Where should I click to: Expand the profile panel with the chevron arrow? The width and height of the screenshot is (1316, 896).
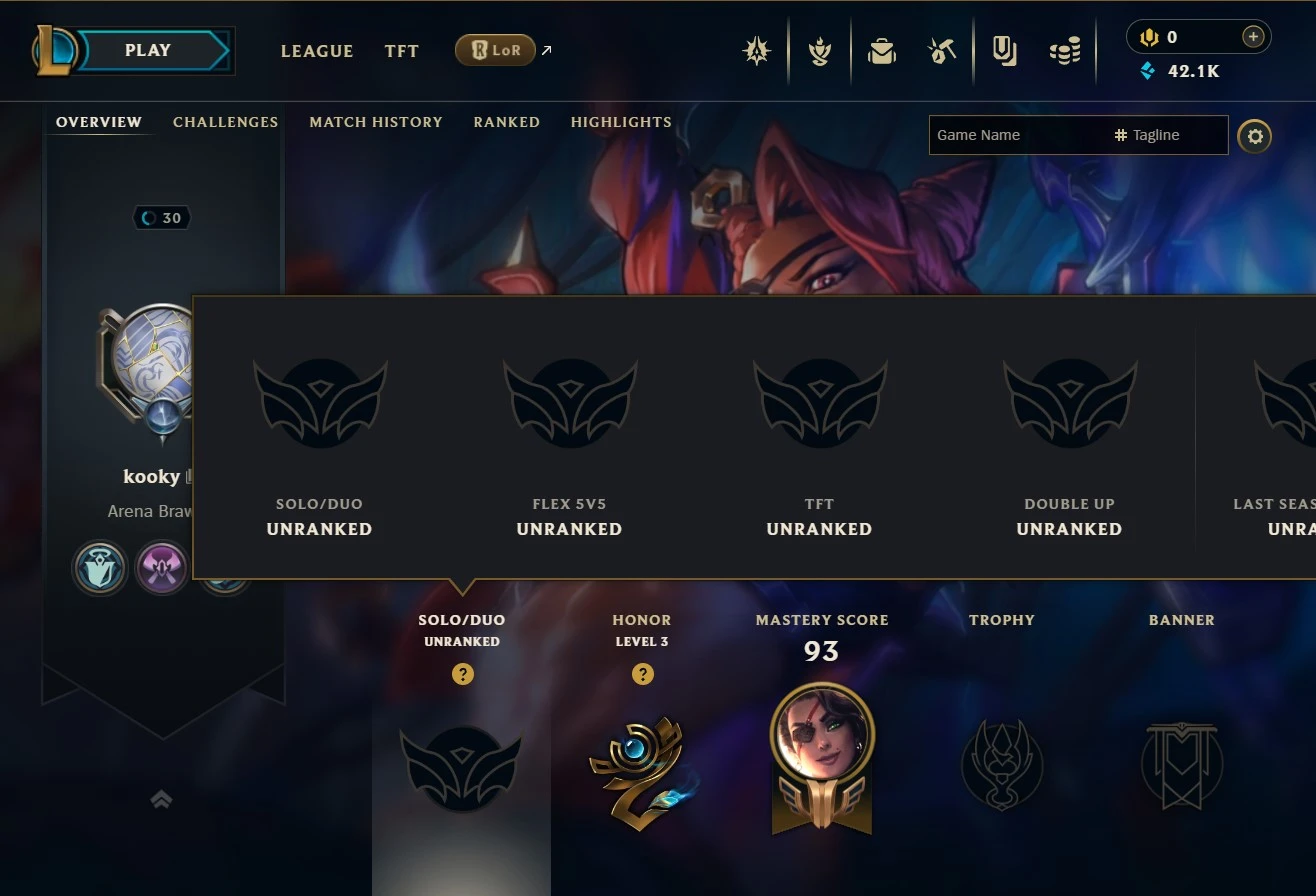[x=161, y=798]
